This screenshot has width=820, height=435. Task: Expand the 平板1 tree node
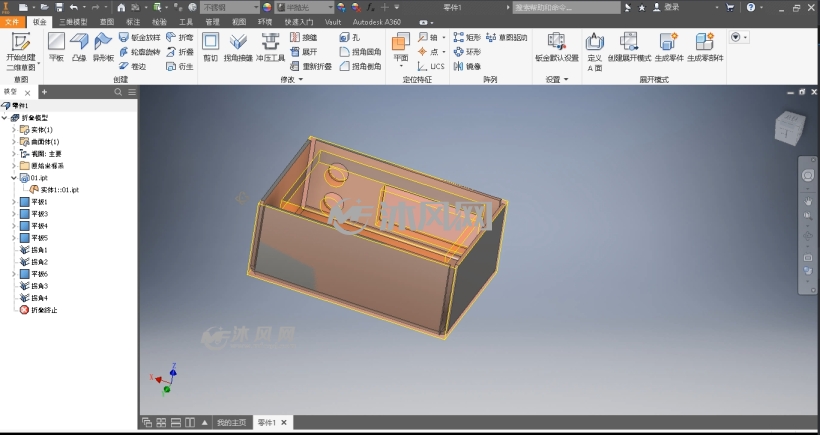14,202
